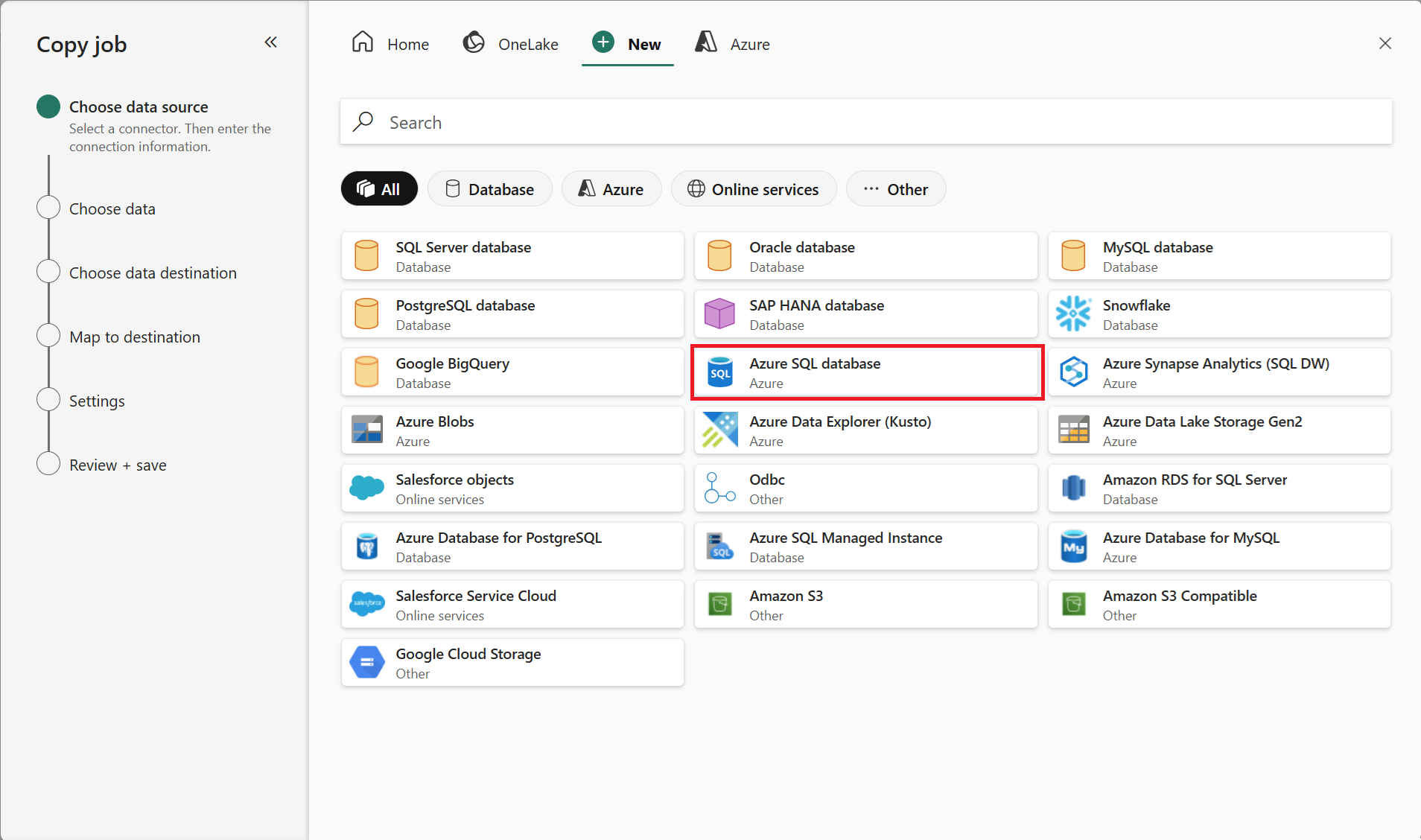The width and height of the screenshot is (1421, 840).
Task: Pick the MySQL database label
Action: (1158, 247)
